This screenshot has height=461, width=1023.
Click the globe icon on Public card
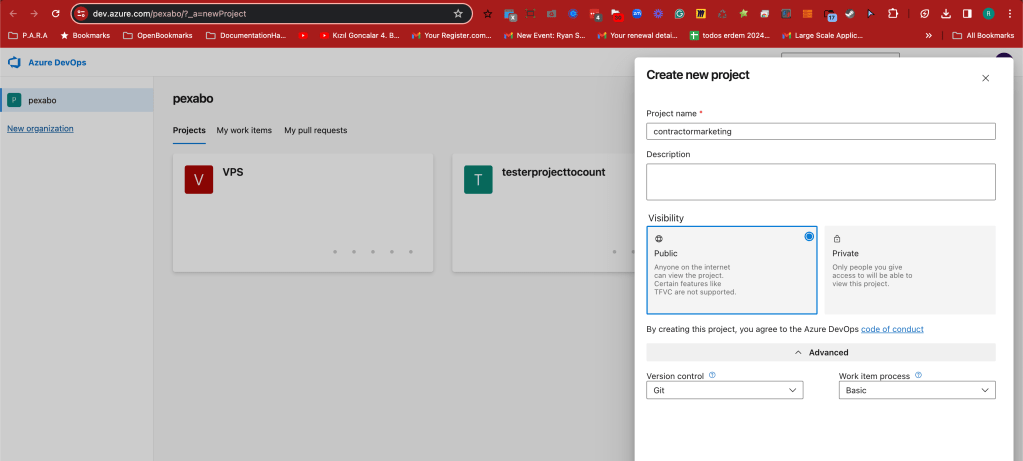point(658,239)
